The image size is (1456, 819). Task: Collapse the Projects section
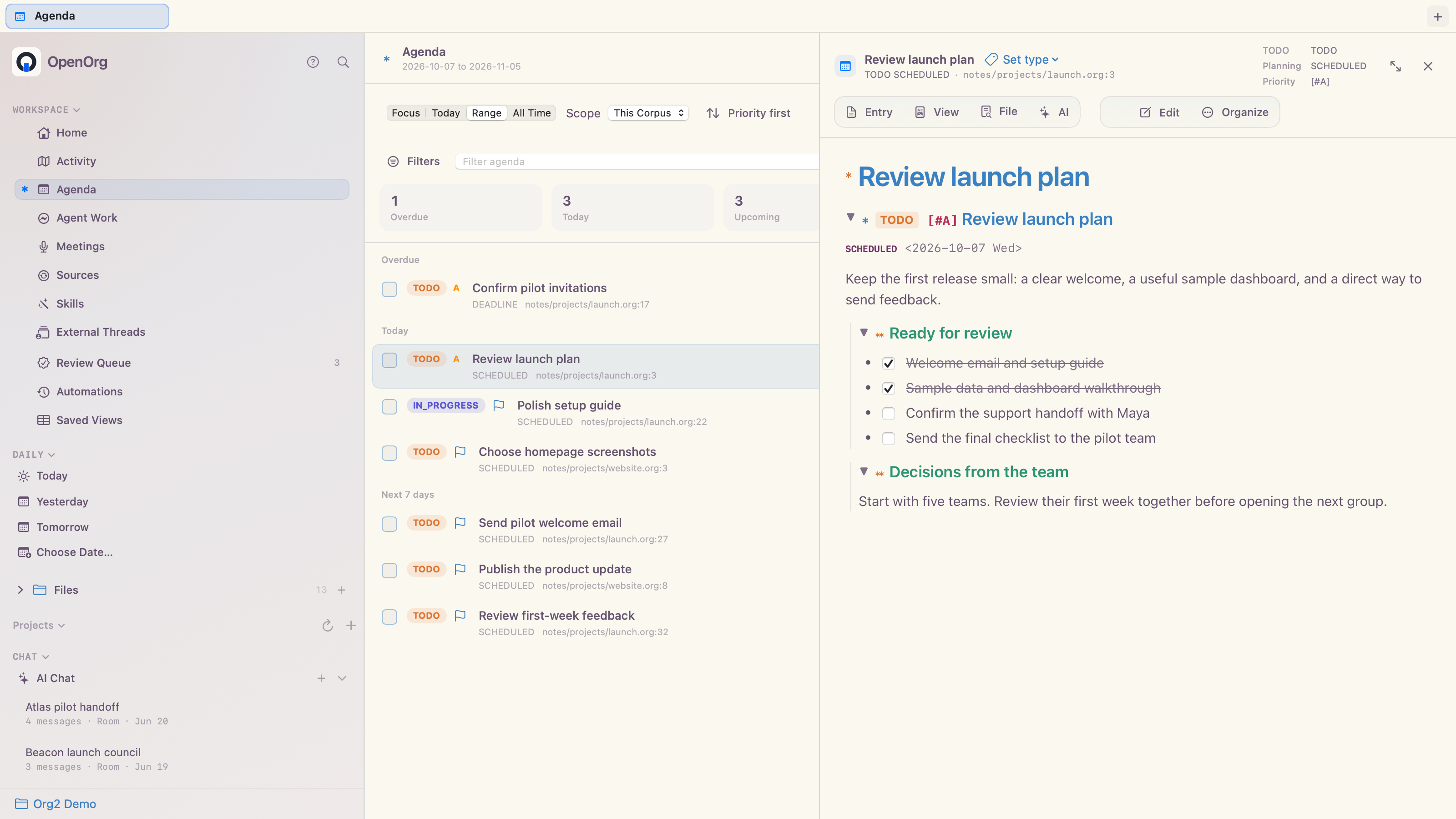click(39, 626)
